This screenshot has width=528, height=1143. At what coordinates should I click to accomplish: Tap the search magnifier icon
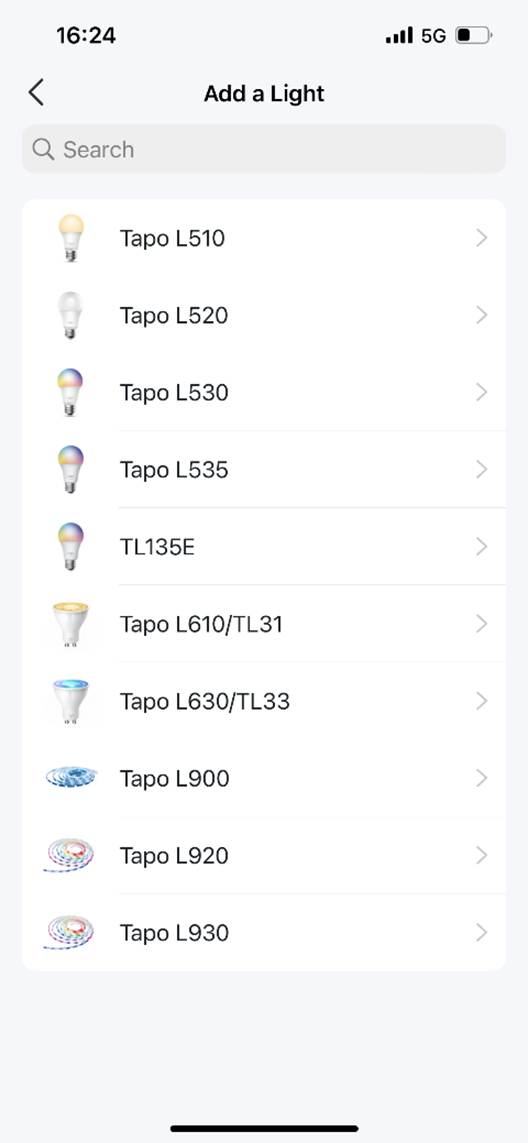click(43, 149)
